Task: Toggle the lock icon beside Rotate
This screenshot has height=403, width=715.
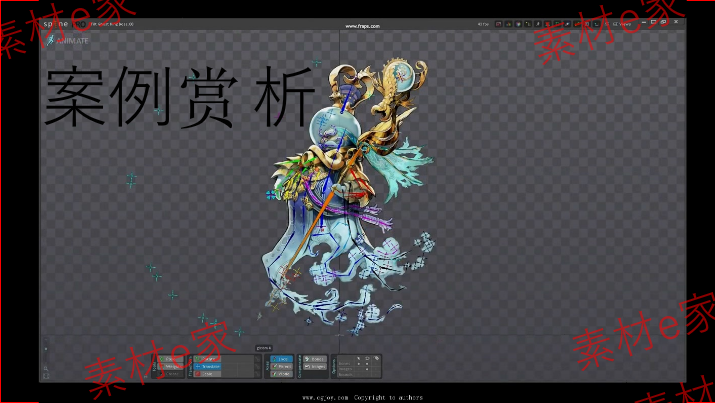Action: [257, 359]
